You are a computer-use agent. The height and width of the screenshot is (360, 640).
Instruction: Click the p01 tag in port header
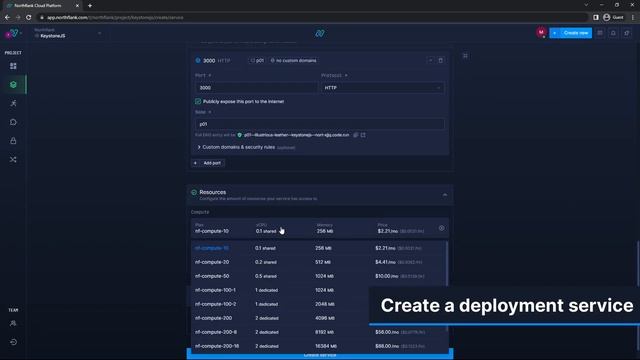click(257, 60)
